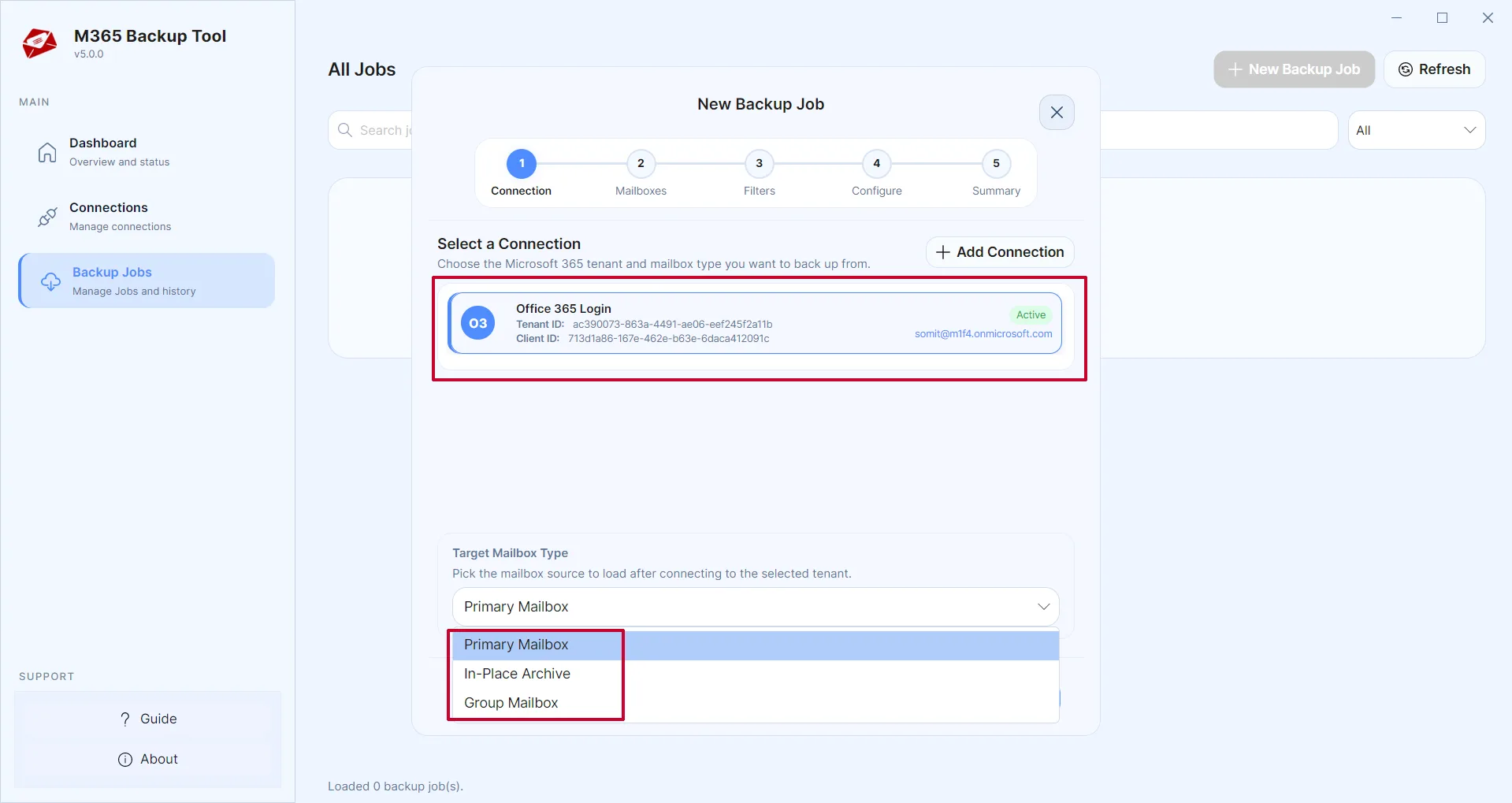
Task: Choose Primary Mailbox from the list
Action: (x=756, y=645)
